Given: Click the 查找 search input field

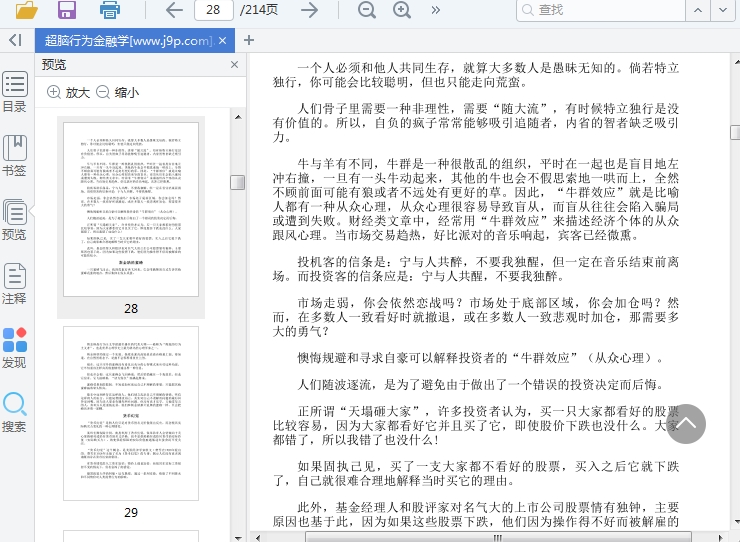Looking at the screenshot, I should tap(601, 10).
